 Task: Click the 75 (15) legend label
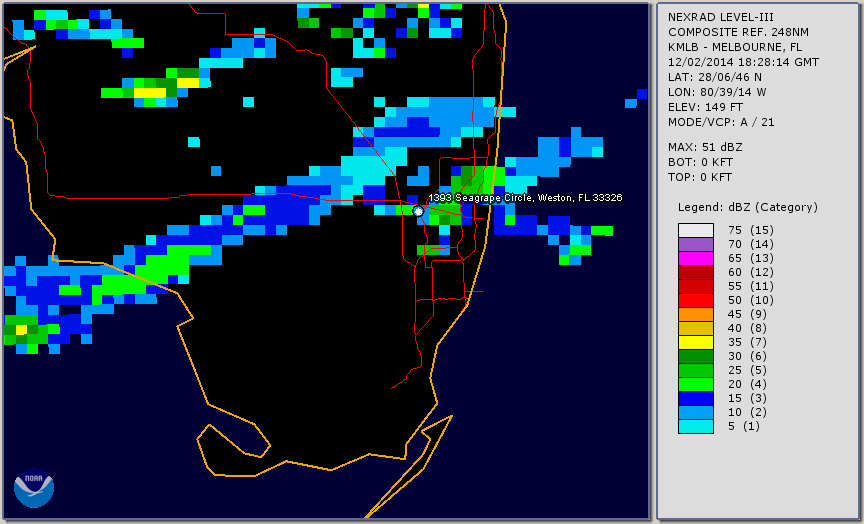750,230
